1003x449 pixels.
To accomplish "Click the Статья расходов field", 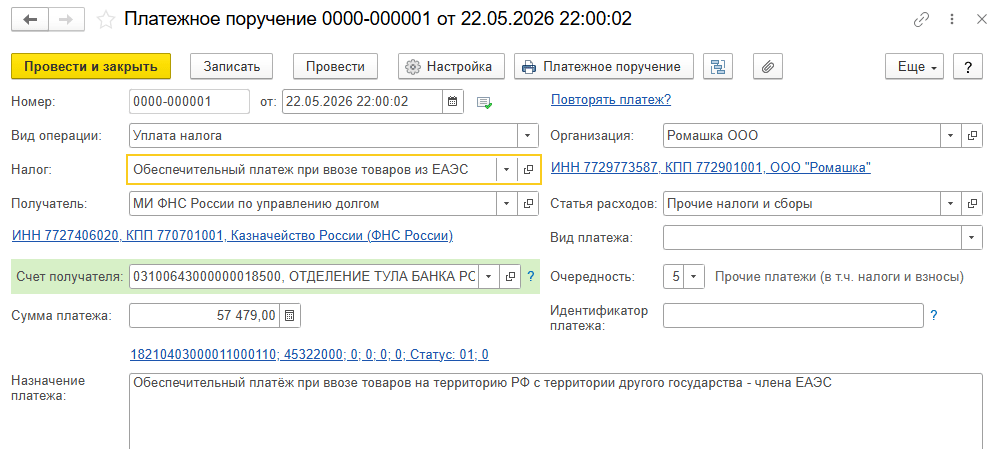I will pos(802,204).
